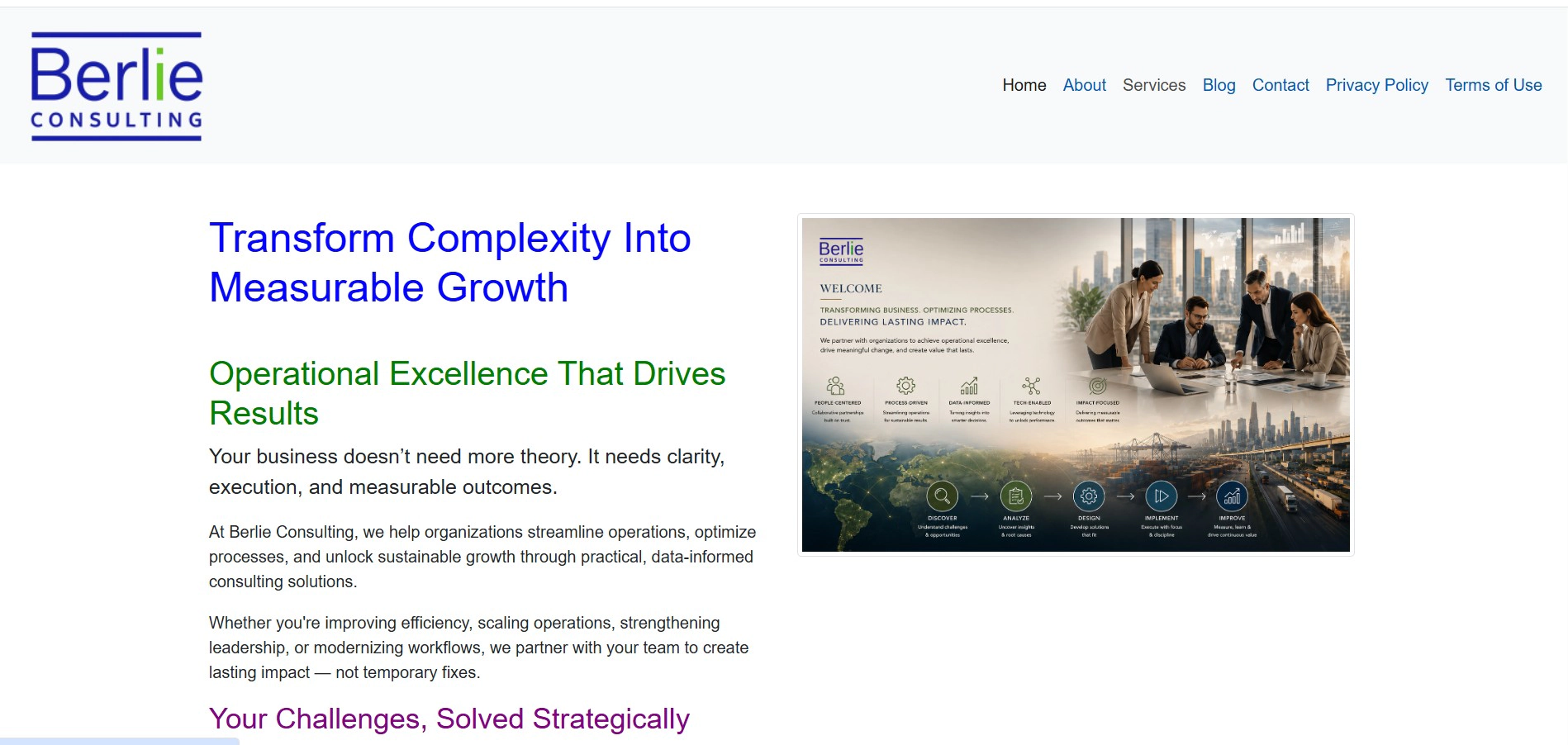The image size is (1568, 745).
Task: Click the heading 'Your Challenges, Solved Strategically'
Action: (x=449, y=719)
